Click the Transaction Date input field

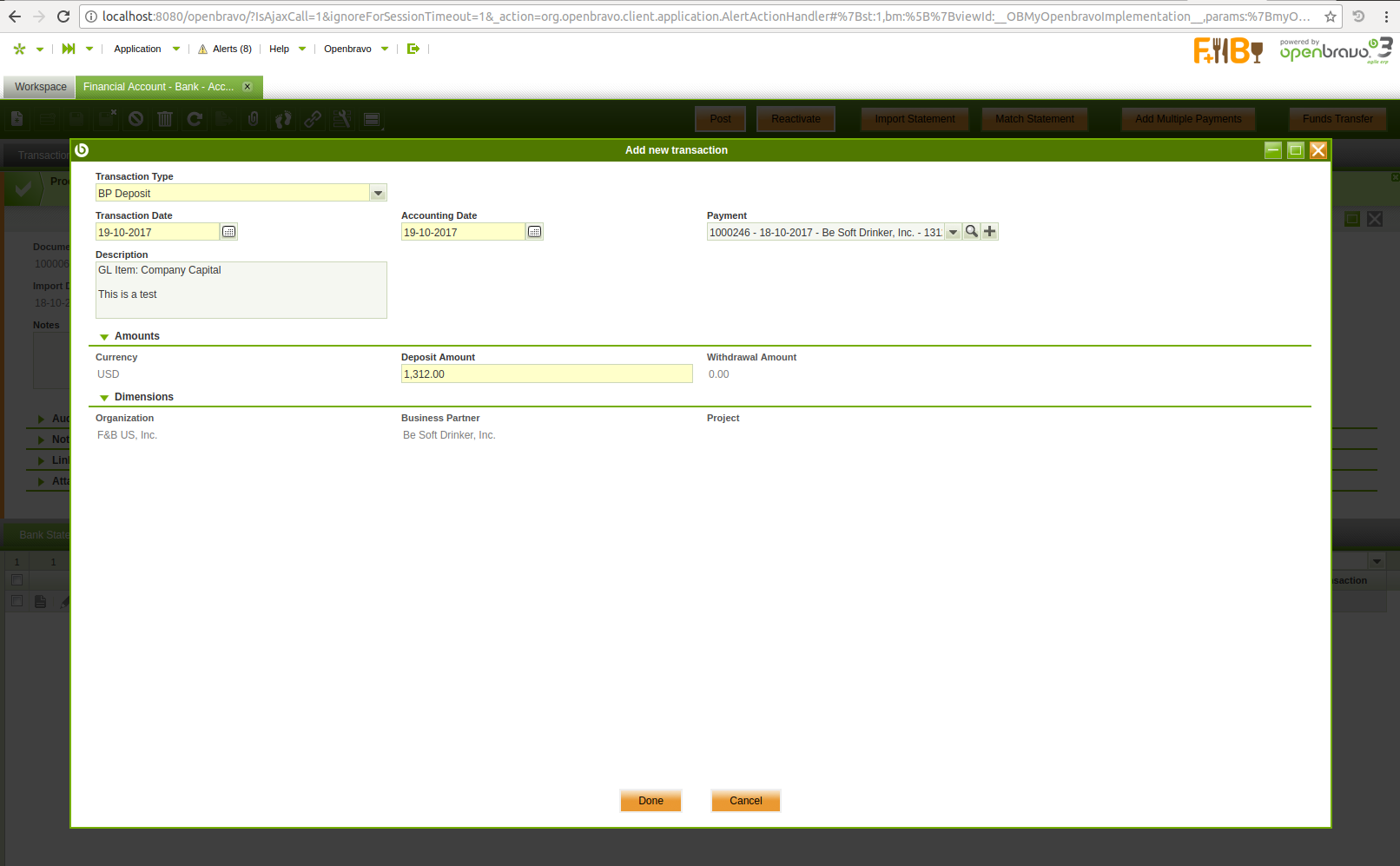157,232
